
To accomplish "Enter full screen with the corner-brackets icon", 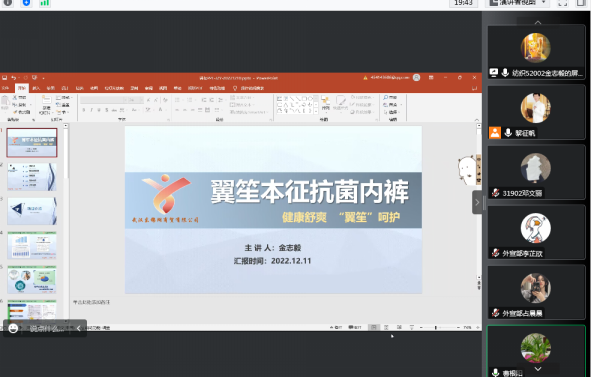I will point(563,3).
